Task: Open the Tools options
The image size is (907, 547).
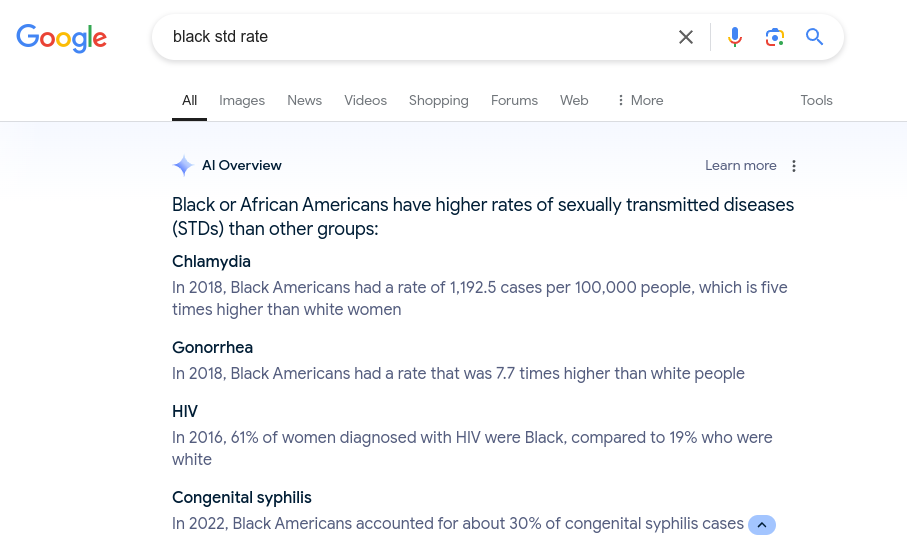Action: tap(816, 100)
